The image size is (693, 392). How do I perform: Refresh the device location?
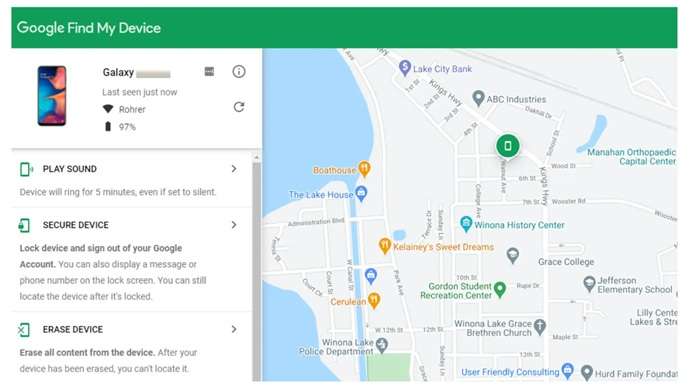click(x=239, y=107)
